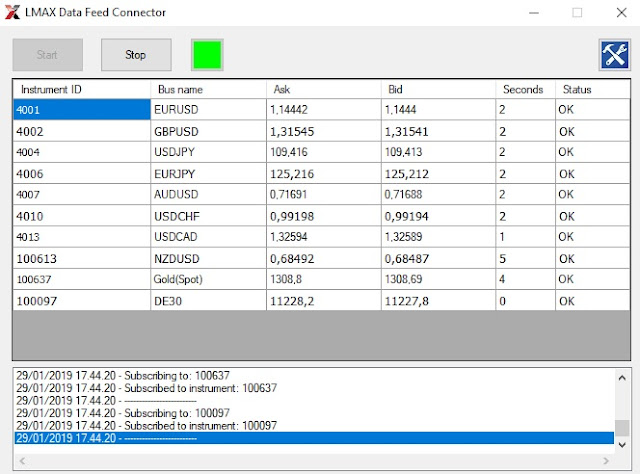Select instrument ID cell 4010

point(82,216)
